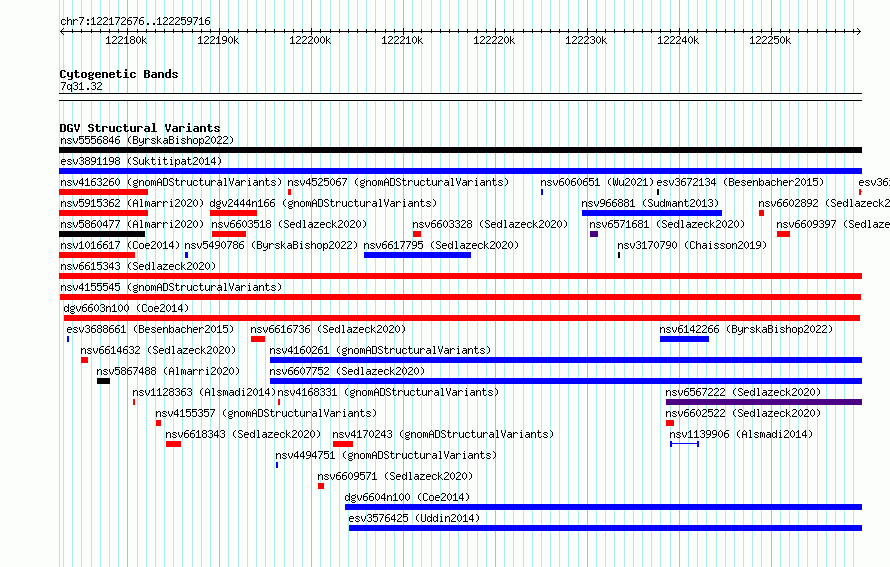The width and height of the screenshot is (890, 567).
Task: Select the purple nsv6571681 marker
Action: [594, 234]
